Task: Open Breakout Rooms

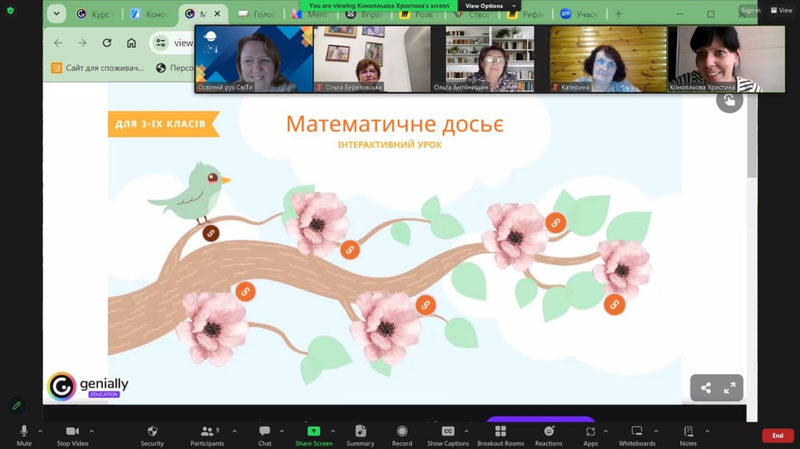Action: pyautogui.click(x=501, y=435)
